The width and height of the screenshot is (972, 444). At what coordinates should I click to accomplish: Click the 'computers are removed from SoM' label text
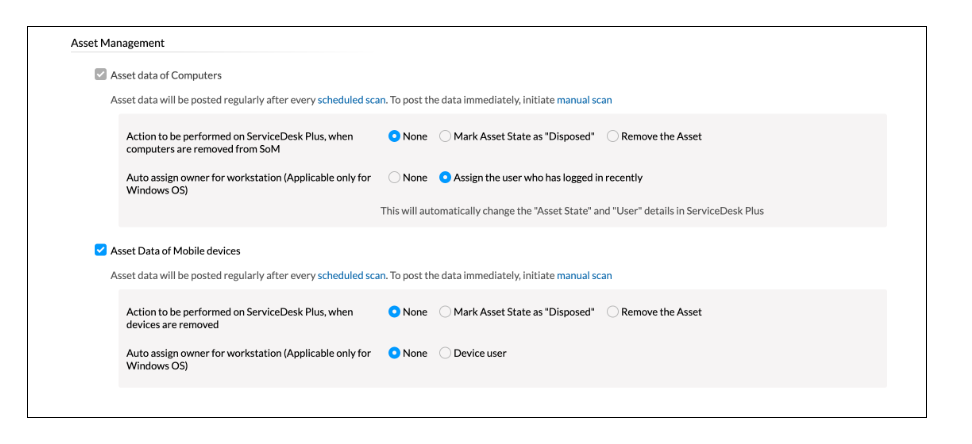tap(203, 149)
